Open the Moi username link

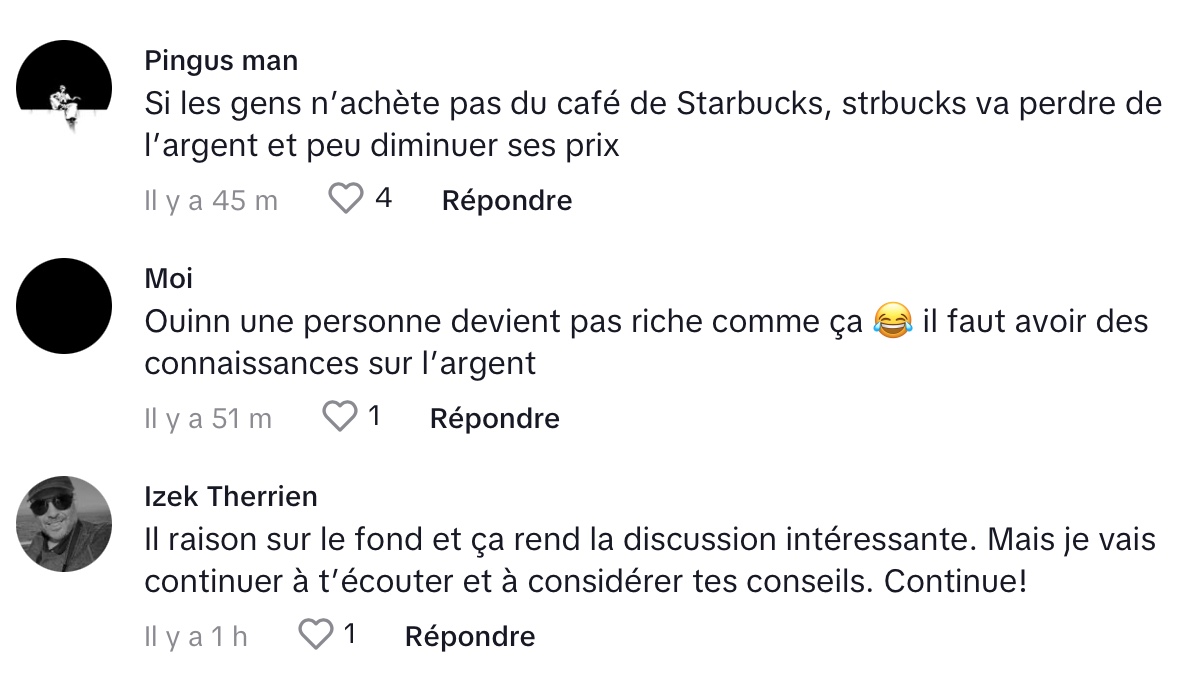[168, 278]
